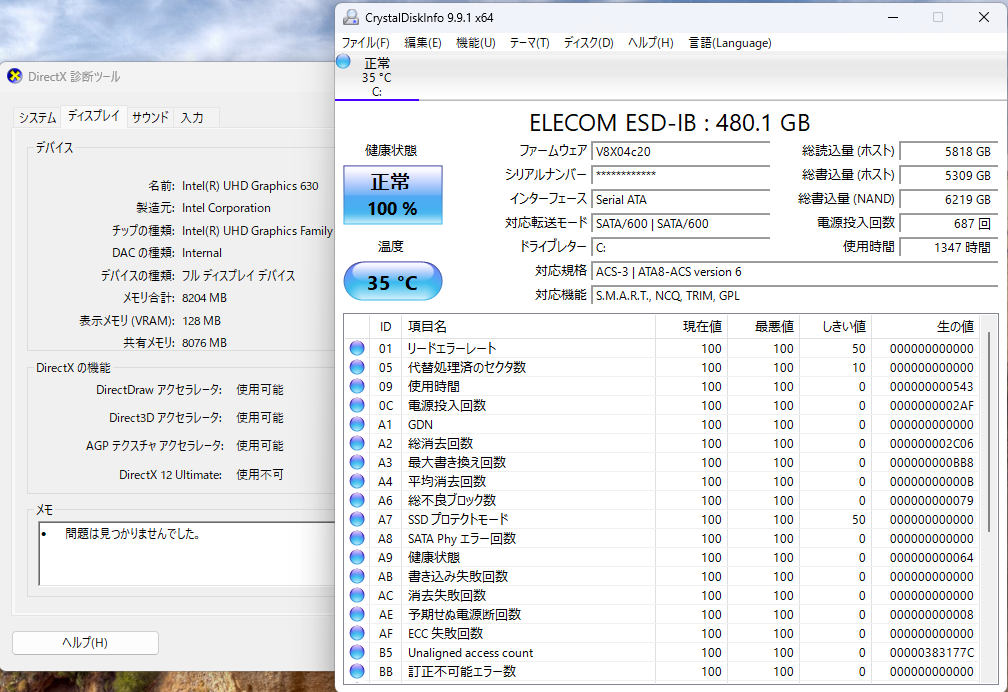Click status orb for 消去失敗回数 row
This screenshot has height=692, width=1008.
coord(357,596)
